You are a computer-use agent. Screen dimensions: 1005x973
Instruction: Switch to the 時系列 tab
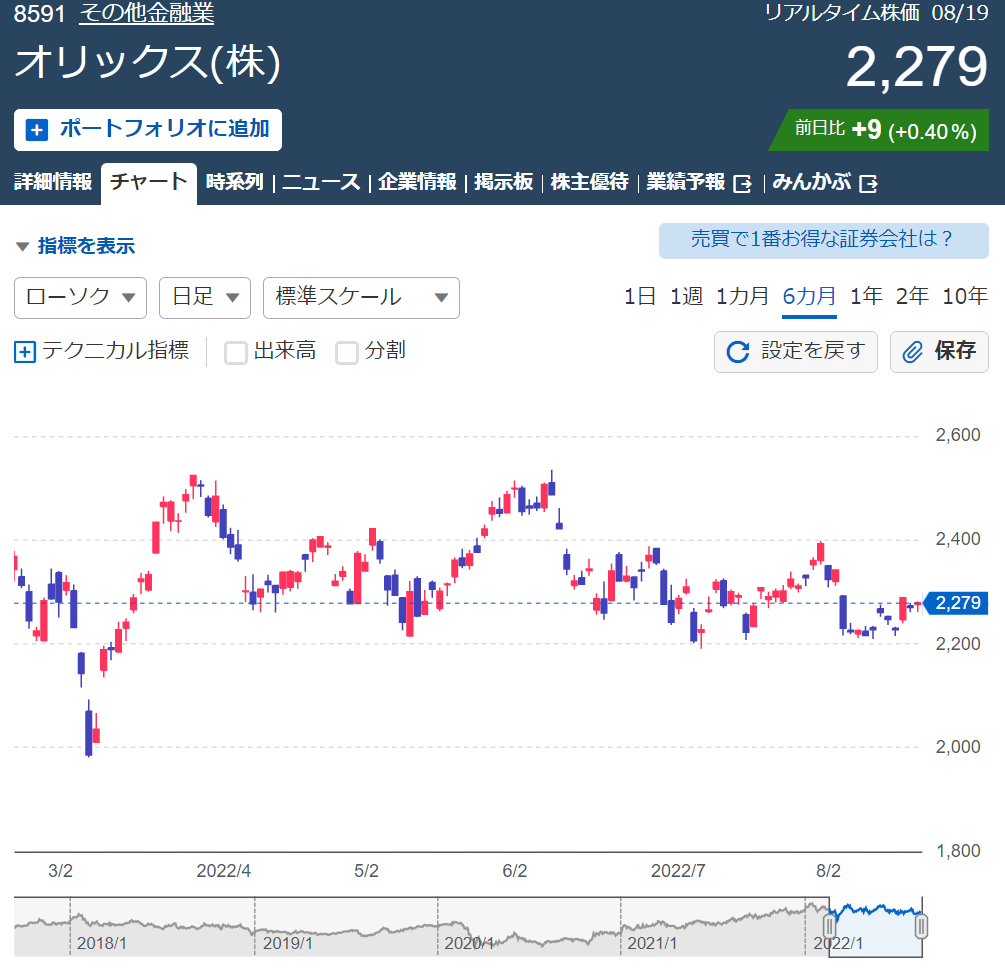pos(235,182)
